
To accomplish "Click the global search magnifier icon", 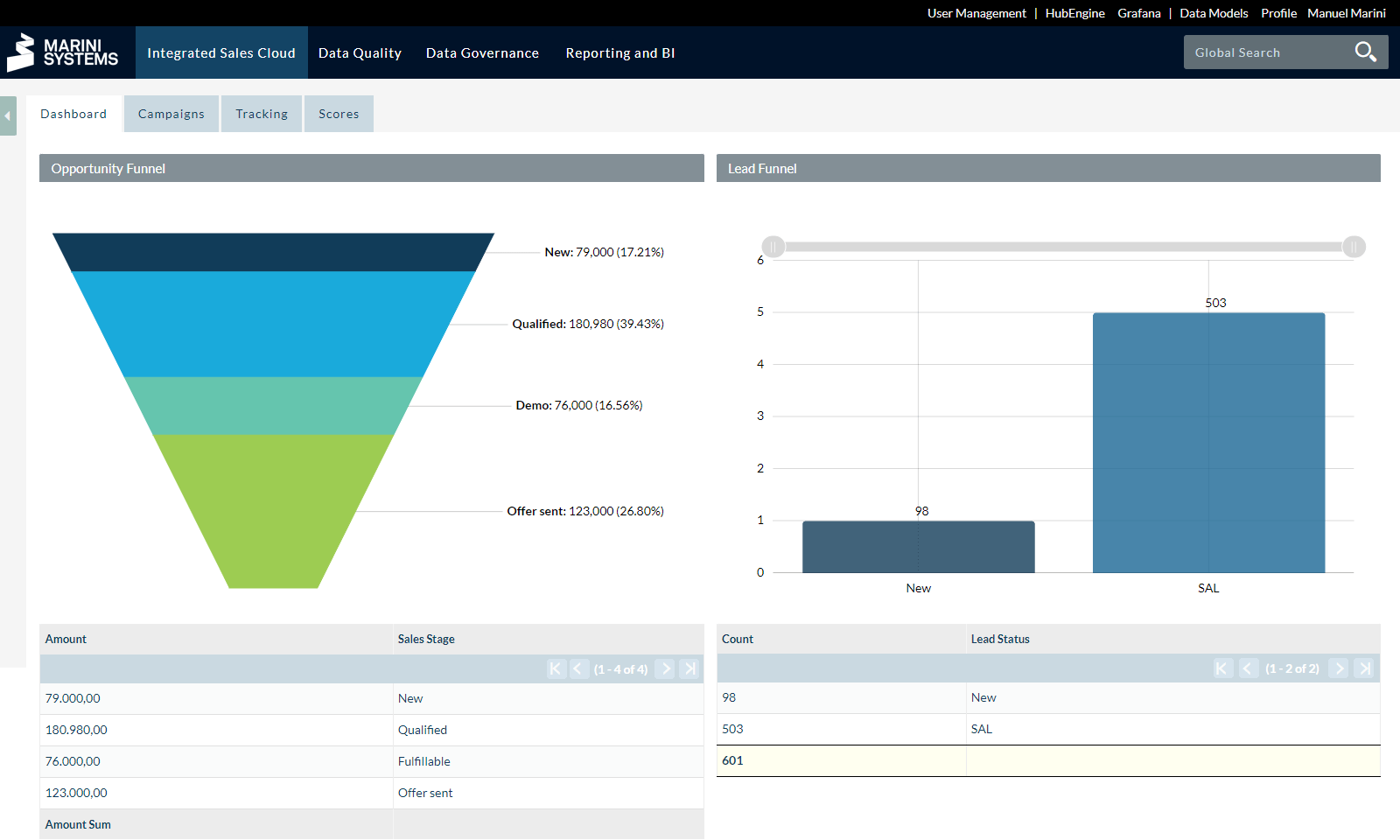I will (x=1365, y=52).
